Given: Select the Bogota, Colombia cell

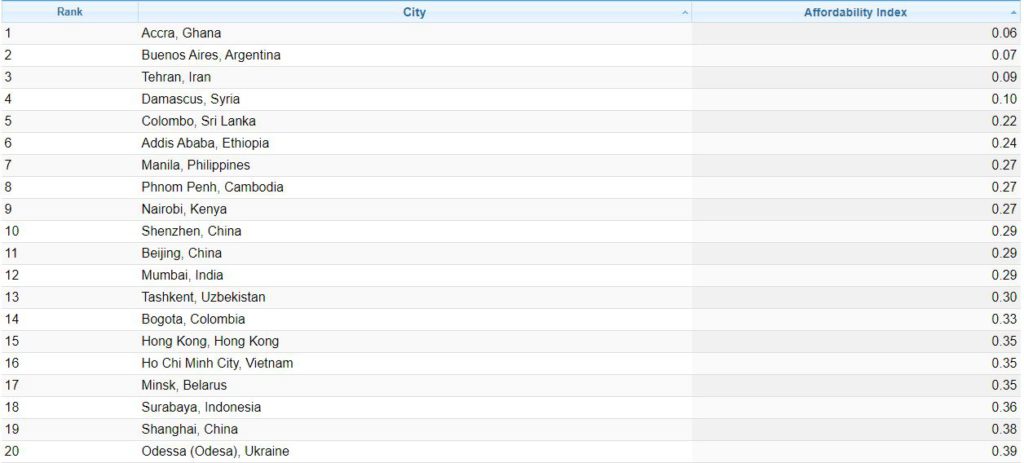Looking at the screenshot, I should [x=415, y=319].
